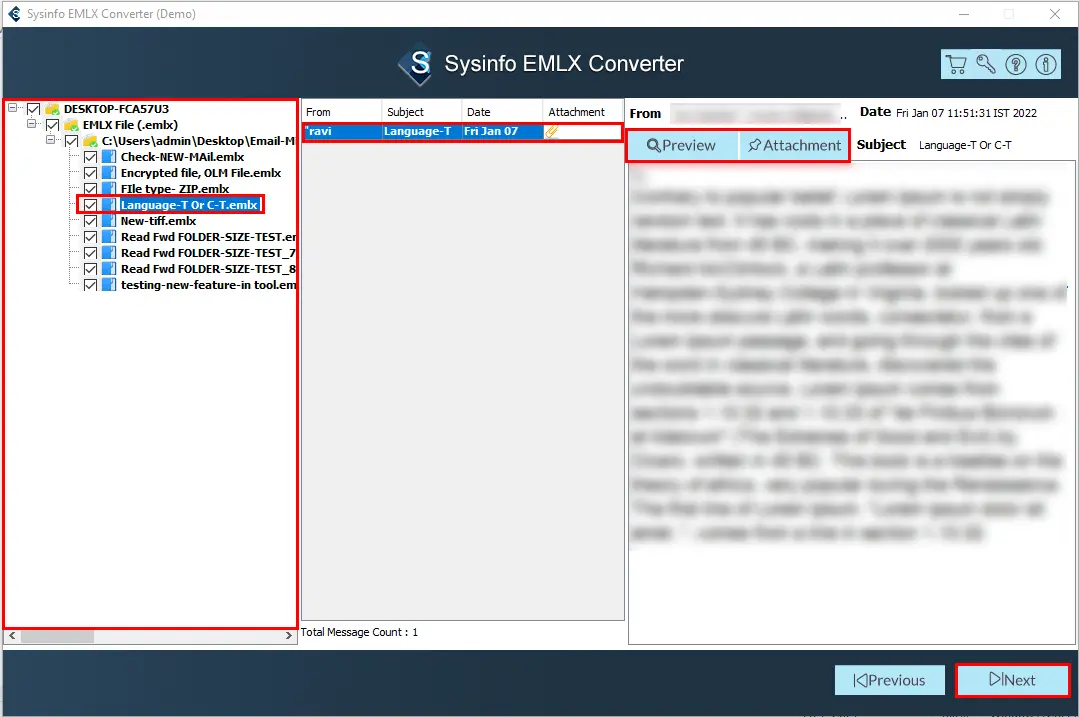Select Language-T Or C-T.emlx tree item
This screenshot has width=1079, height=717.
(x=189, y=205)
